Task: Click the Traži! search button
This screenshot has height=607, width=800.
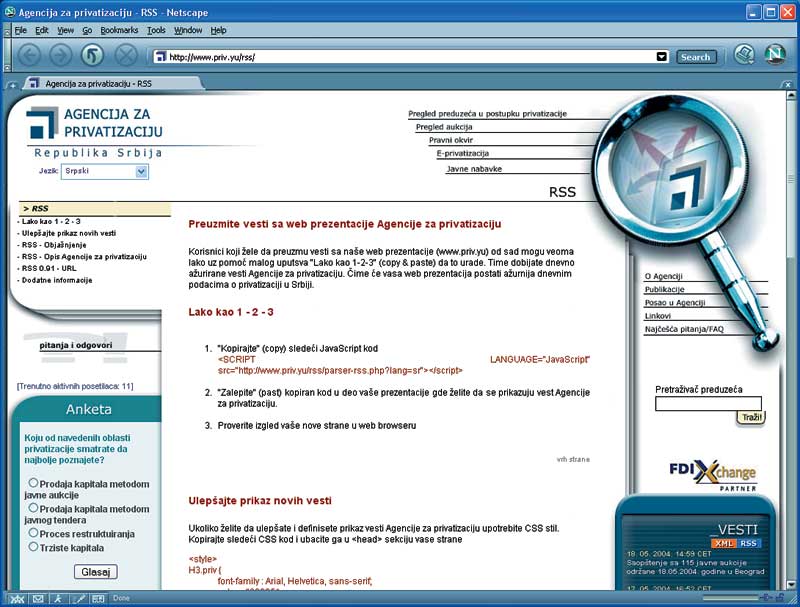Action: (751, 417)
